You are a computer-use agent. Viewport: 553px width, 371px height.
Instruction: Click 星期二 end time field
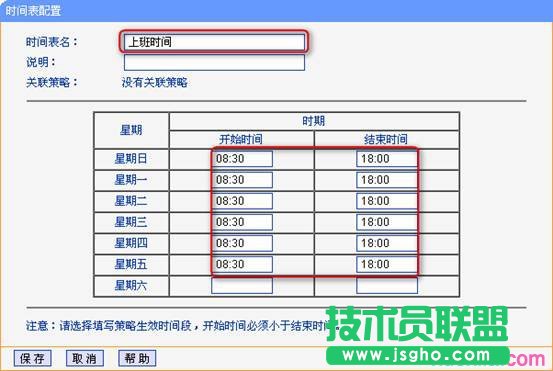[x=387, y=201]
